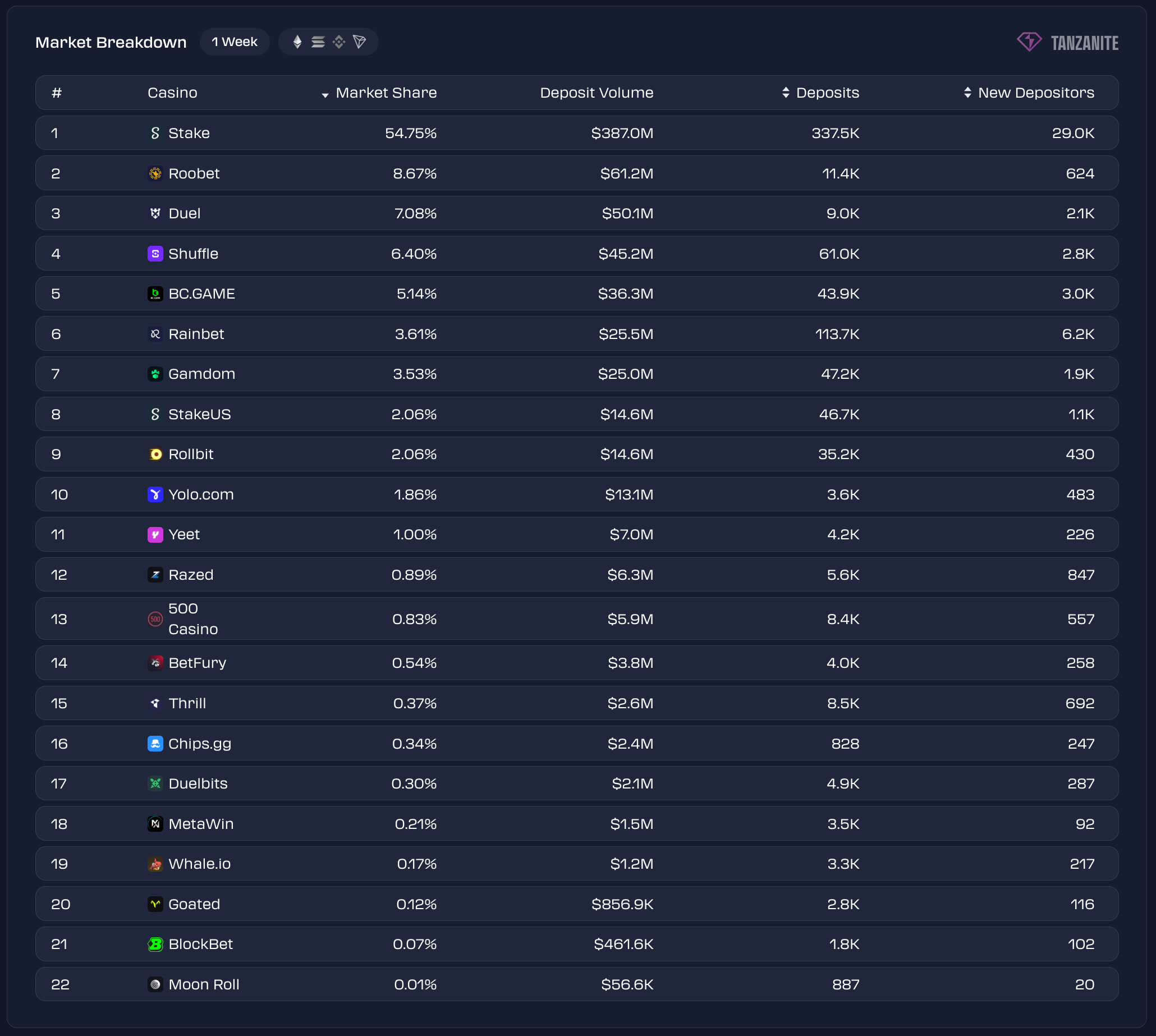Toggle the BNB chain filter icon
This screenshot has width=1156, height=1036.
tap(338, 42)
